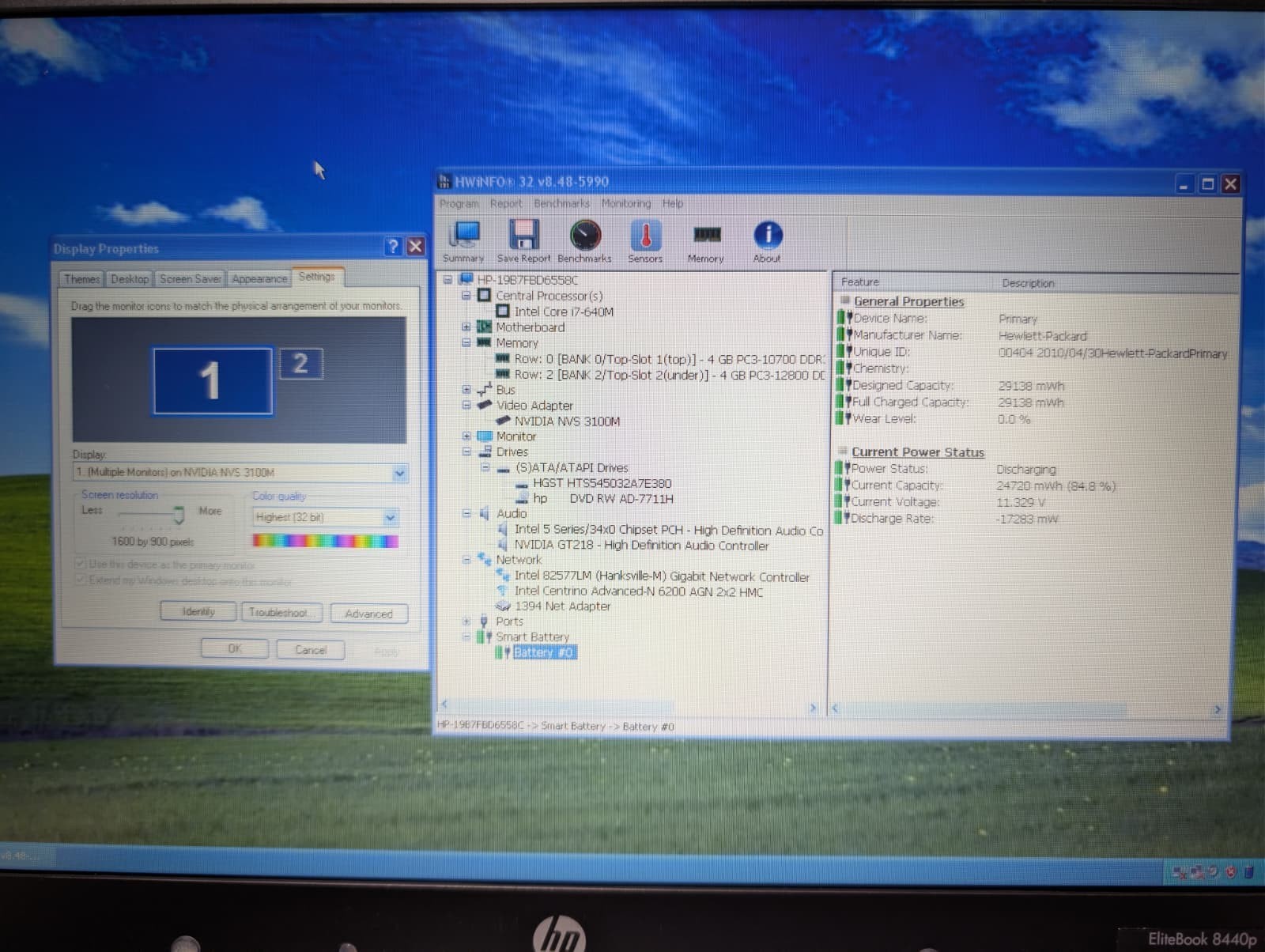Toggle Use this device as primary monitor checkbox
This screenshot has width=1265, height=952.
point(80,565)
